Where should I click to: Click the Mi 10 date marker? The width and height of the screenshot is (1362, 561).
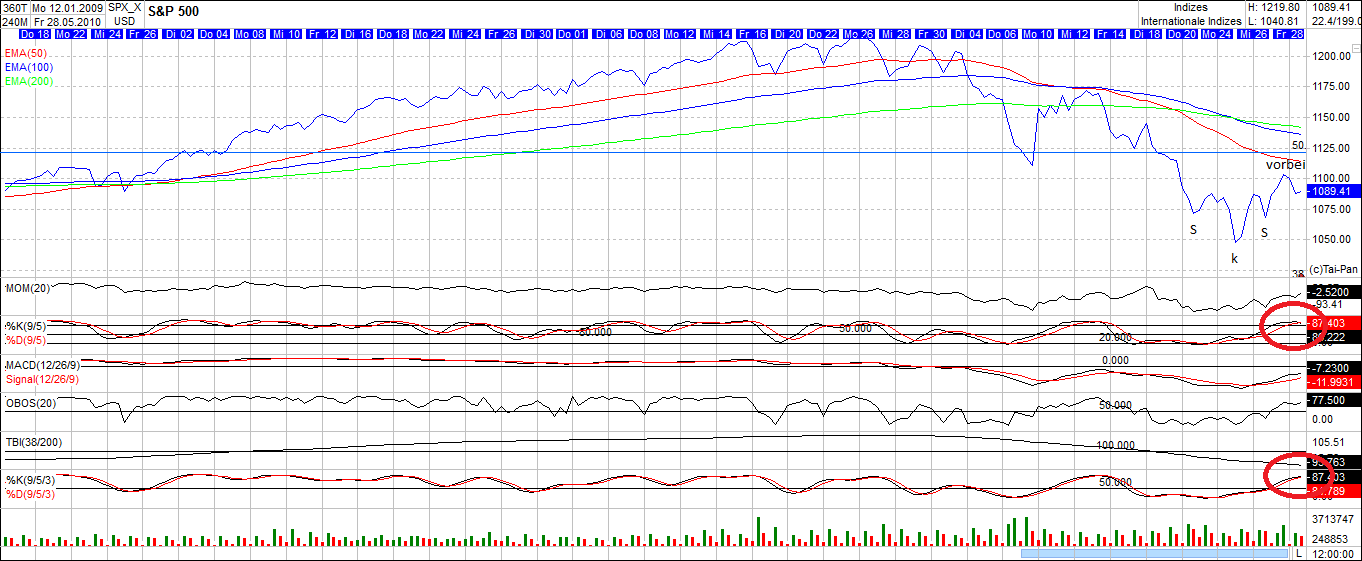(x=287, y=34)
